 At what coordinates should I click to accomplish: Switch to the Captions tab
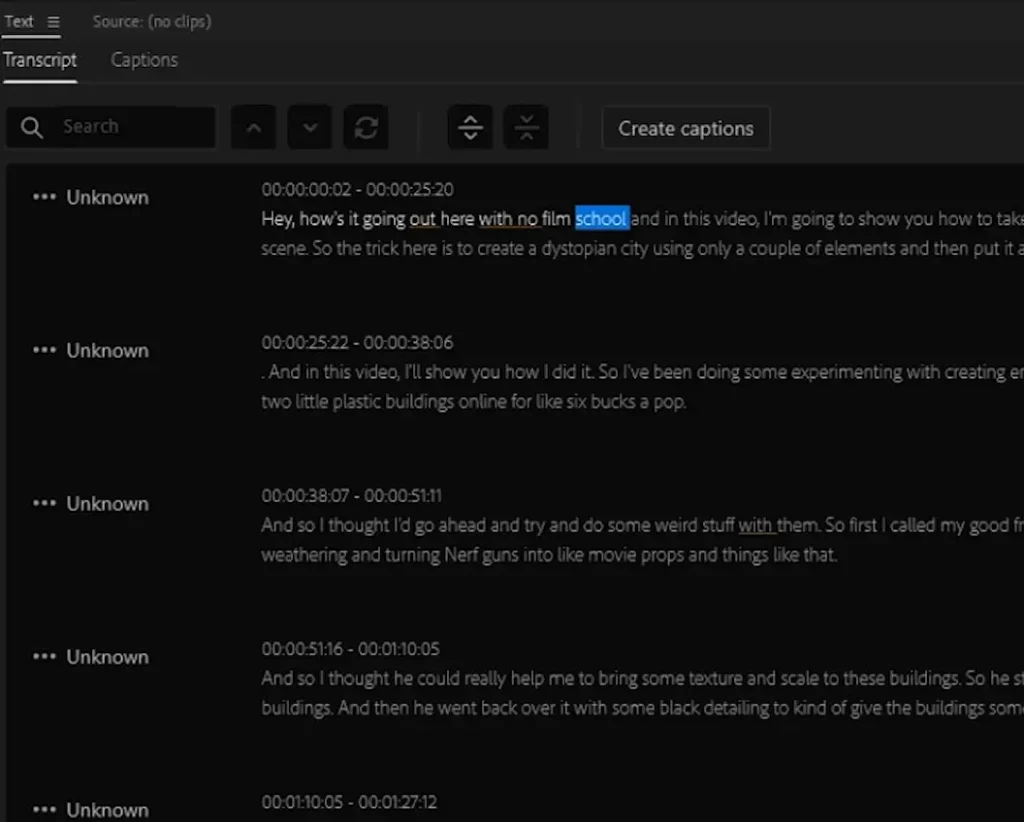pyautogui.click(x=144, y=60)
